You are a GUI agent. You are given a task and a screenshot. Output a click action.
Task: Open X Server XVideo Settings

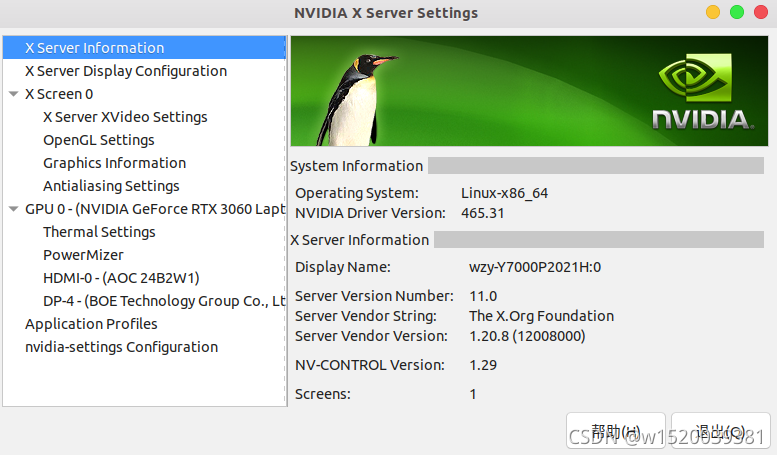point(125,117)
